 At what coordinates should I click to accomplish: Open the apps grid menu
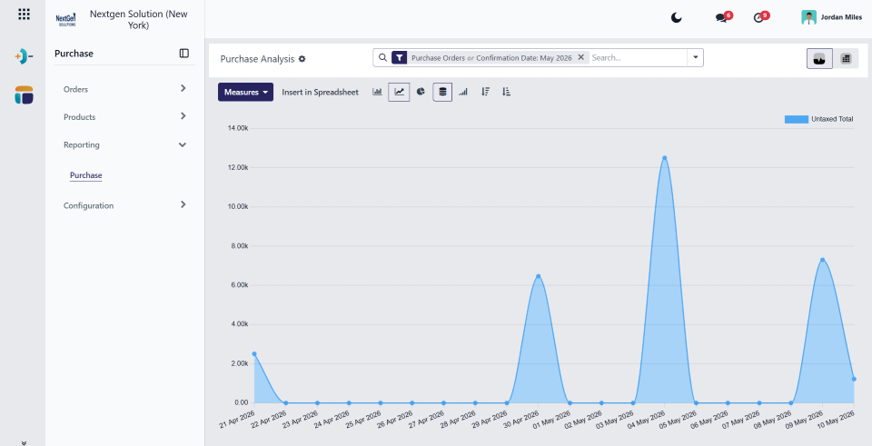tap(24, 14)
